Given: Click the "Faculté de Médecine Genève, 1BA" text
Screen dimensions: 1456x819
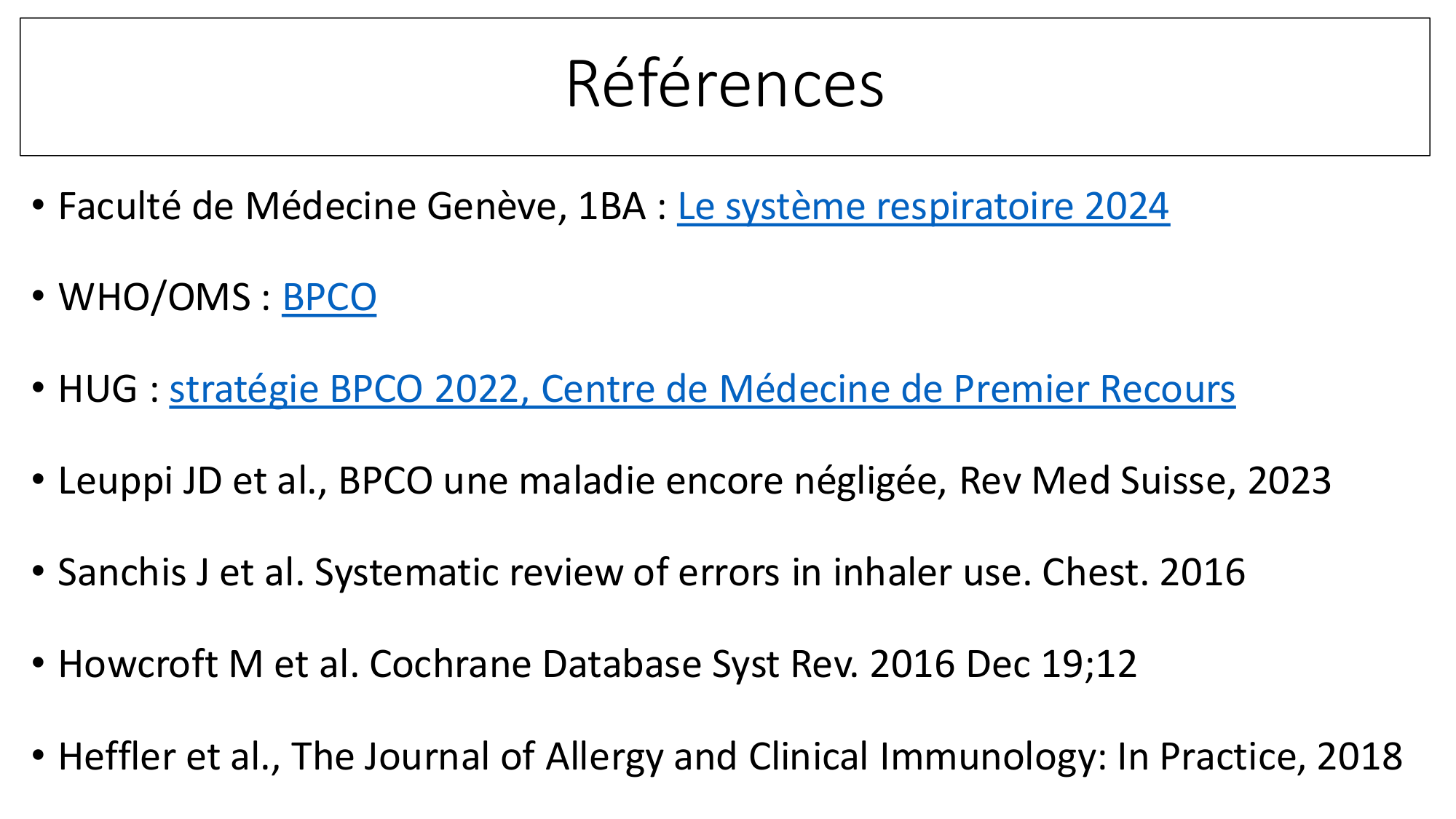Looking at the screenshot, I should coord(349,207).
